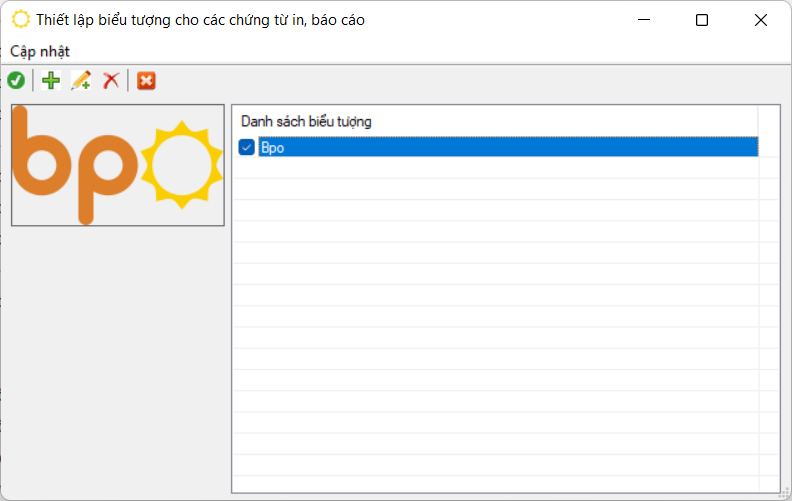
Task: Click the narrow empty column right of header
Action: (768, 121)
